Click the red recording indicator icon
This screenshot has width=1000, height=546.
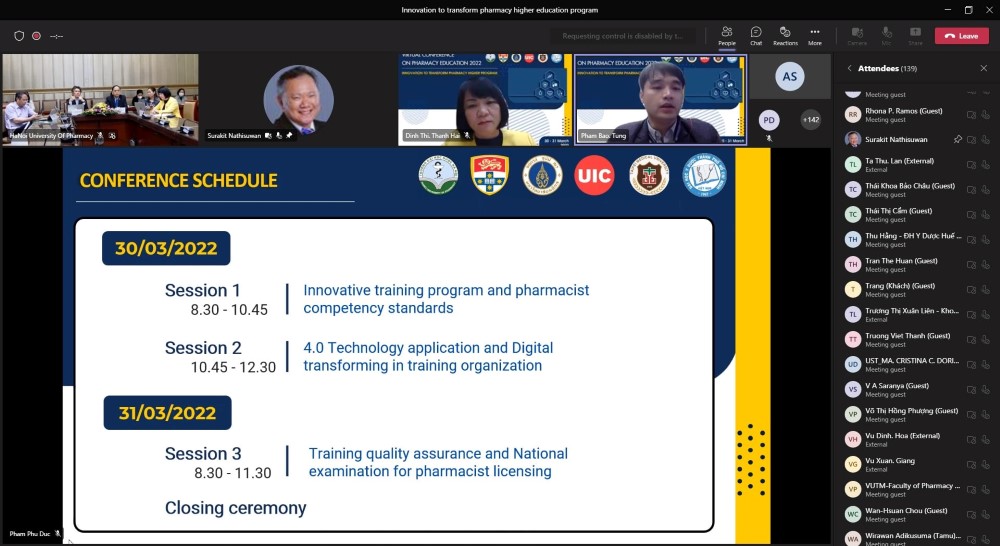36,36
